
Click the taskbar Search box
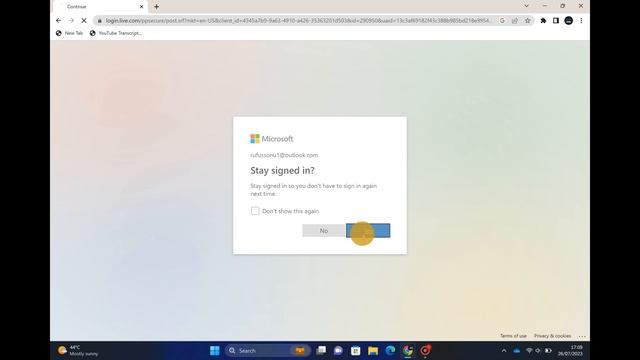(267, 351)
